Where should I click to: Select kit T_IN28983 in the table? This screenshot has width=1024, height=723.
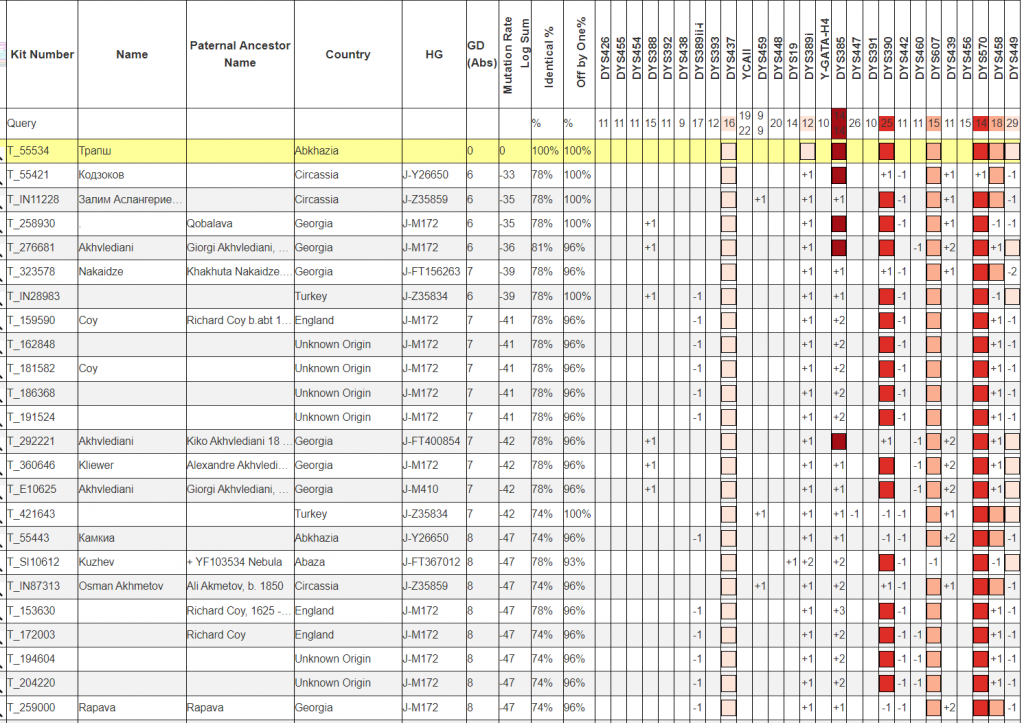33,296
